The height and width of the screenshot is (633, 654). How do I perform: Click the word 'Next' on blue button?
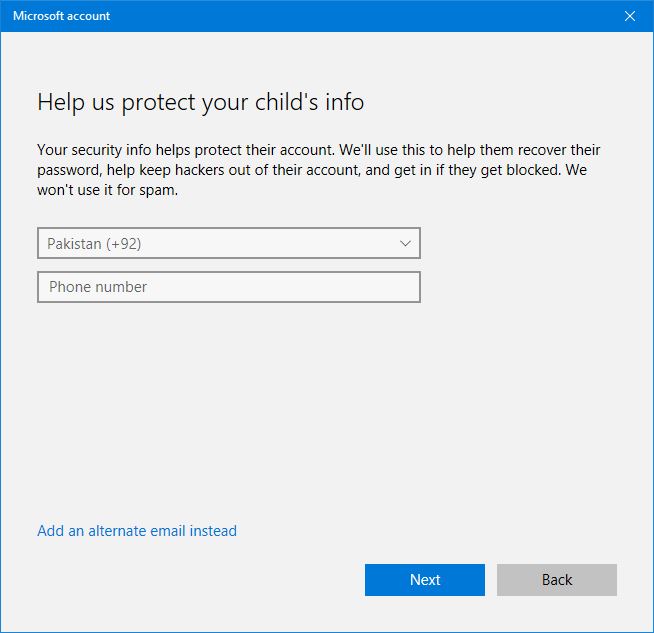click(x=425, y=580)
